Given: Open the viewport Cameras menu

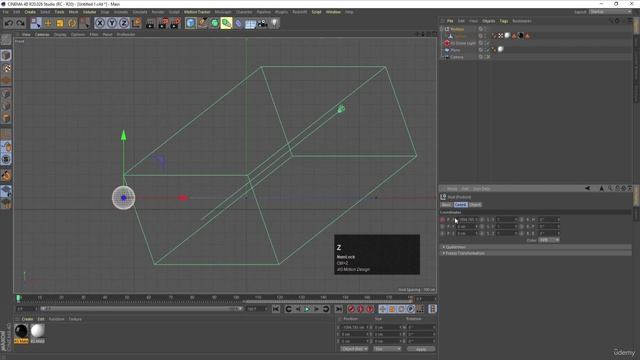Looking at the screenshot, I should [x=42, y=35].
